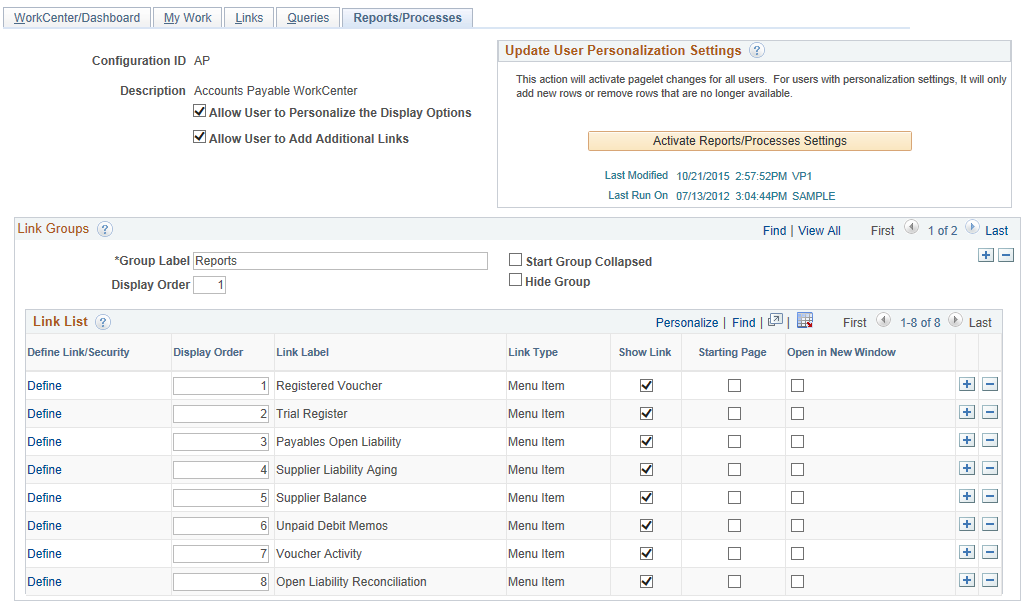Enable Start Group Collapsed

(515, 260)
